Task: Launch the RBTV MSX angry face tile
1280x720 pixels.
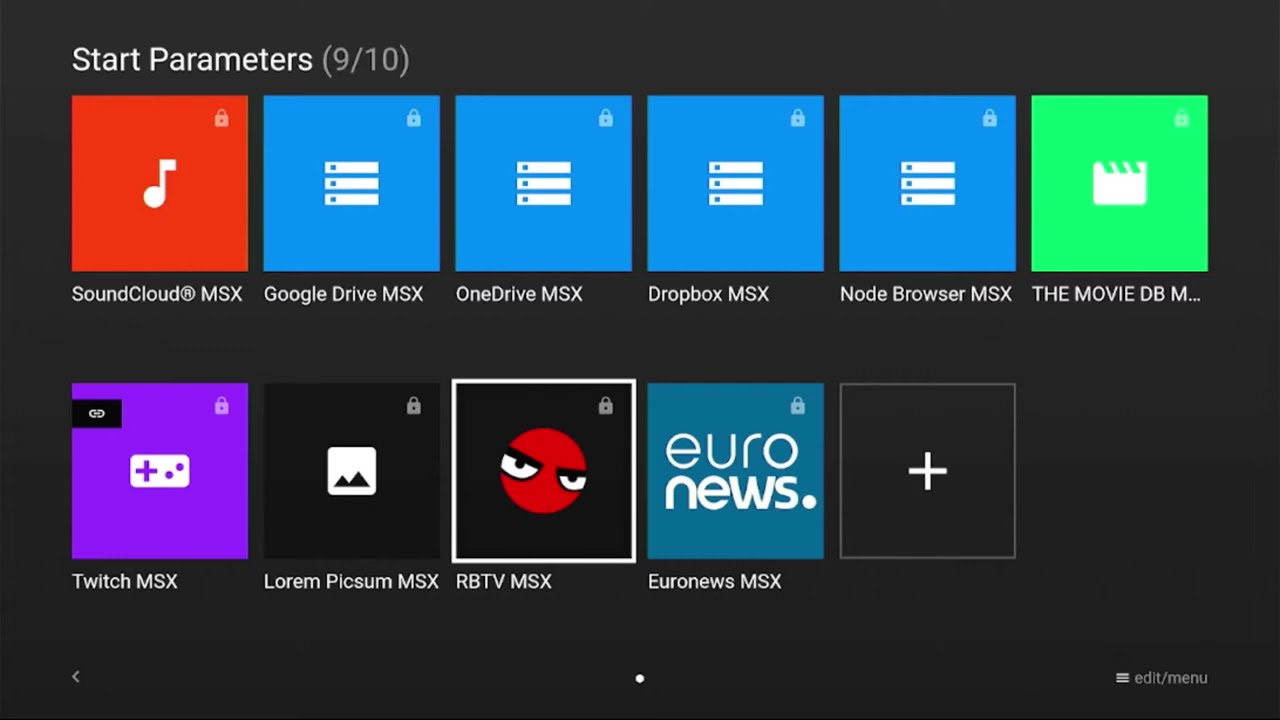Action: point(544,471)
